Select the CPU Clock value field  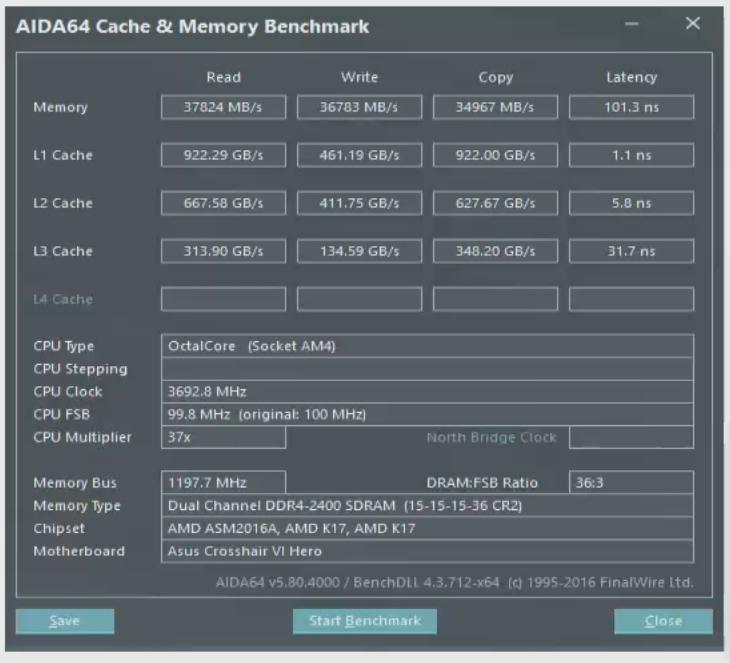coord(427,391)
